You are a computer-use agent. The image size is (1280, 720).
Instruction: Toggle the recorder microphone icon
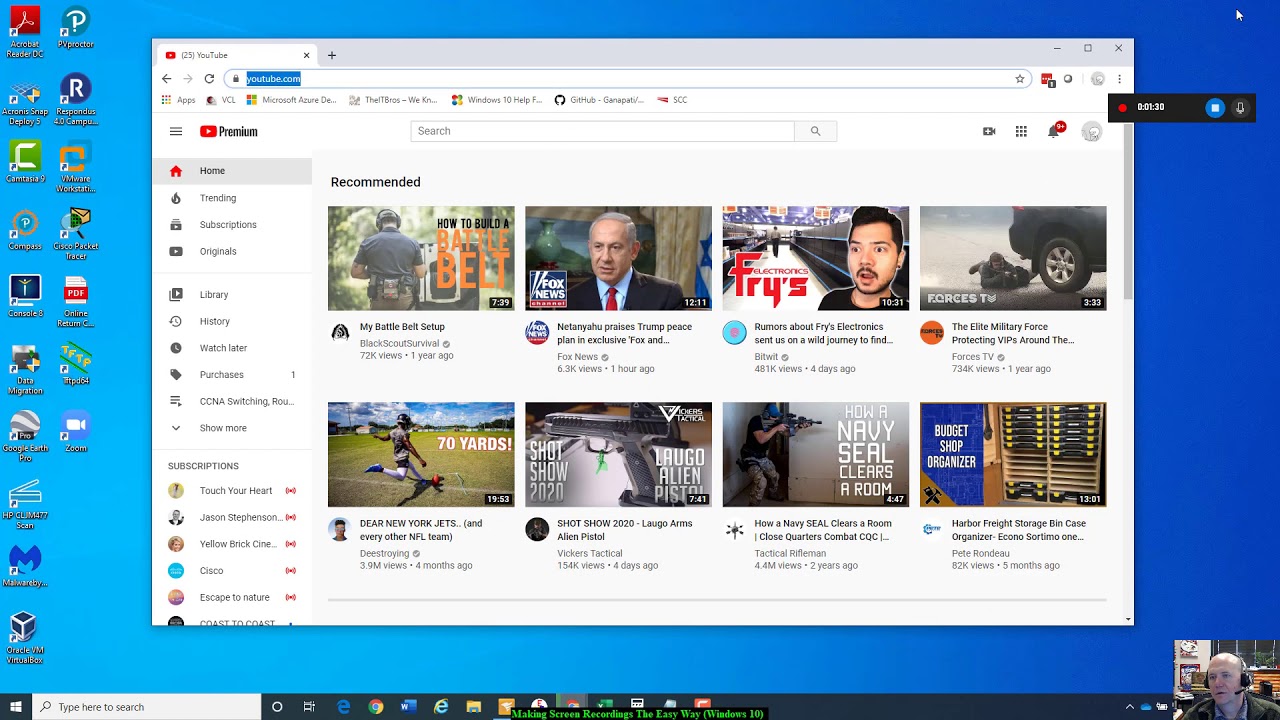tap(1240, 107)
